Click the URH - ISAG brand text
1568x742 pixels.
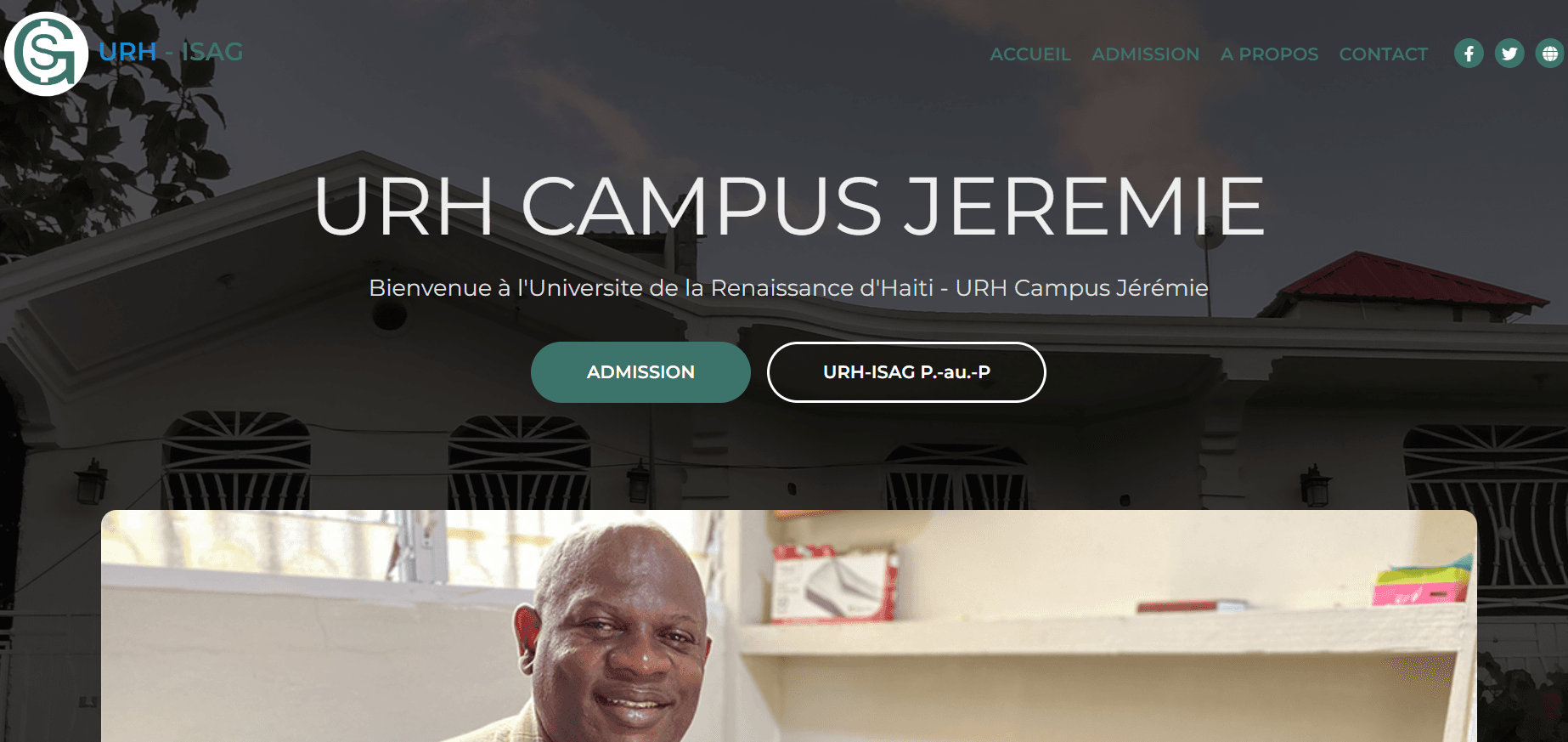[x=171, y=52]
